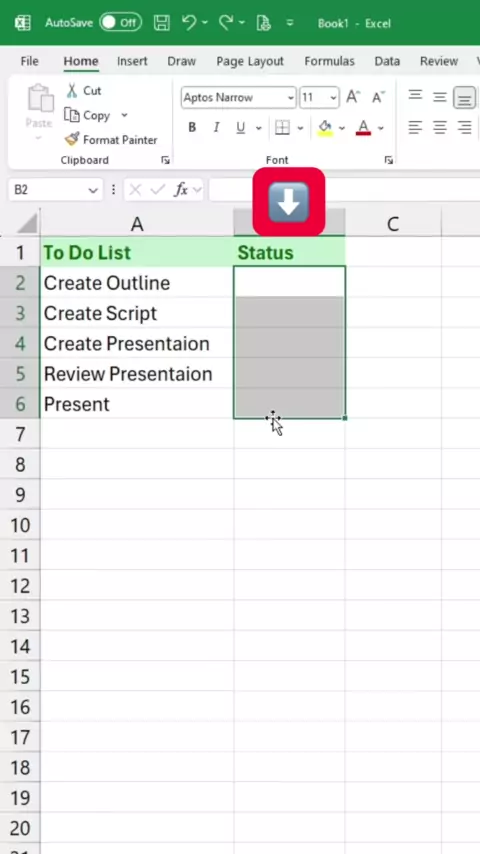Open the Insert ribbon tab
The image size is (480, 854).
tap(132, 62)
